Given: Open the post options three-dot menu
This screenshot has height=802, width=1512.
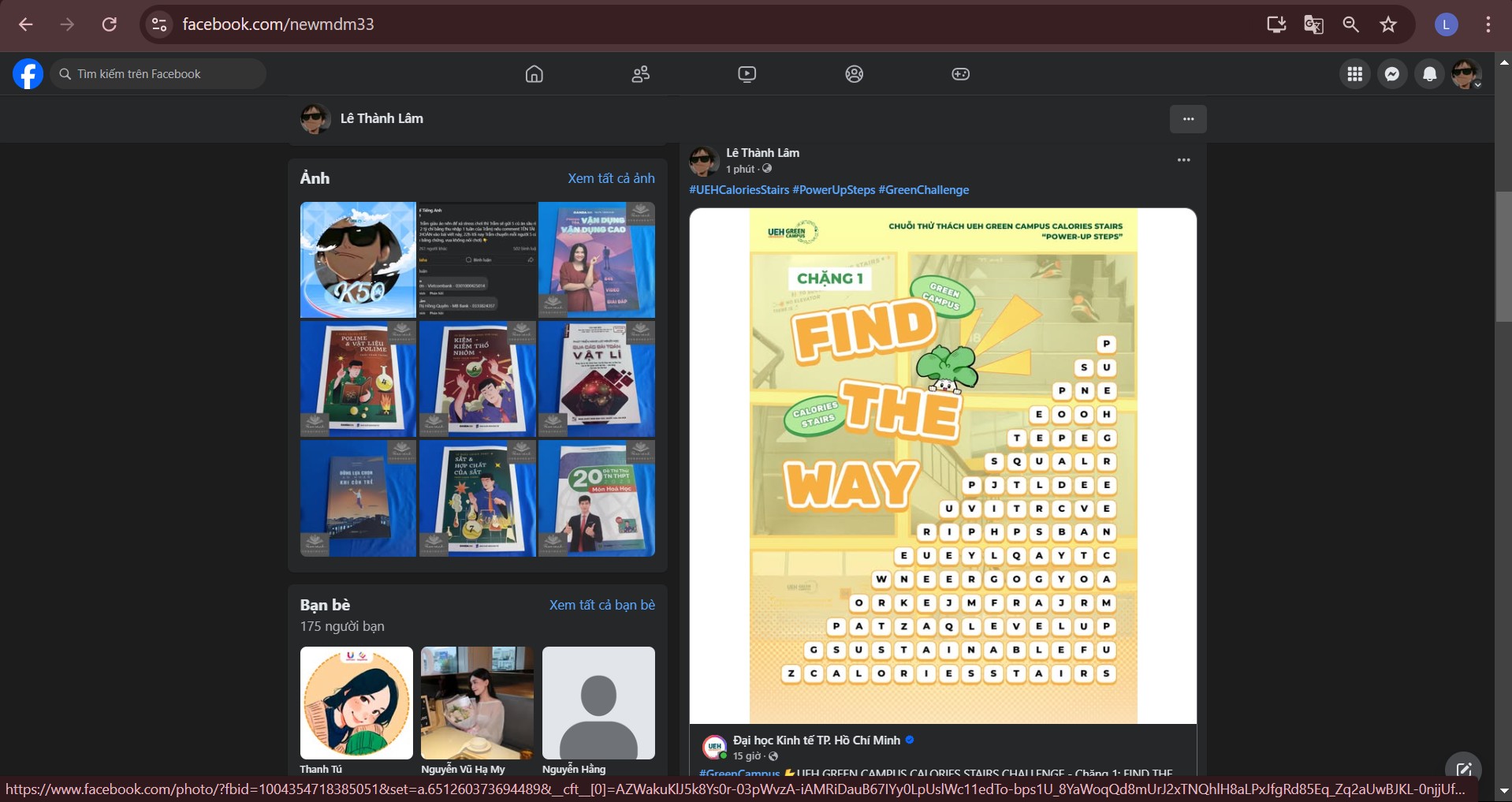Looking at the screenshot, I should point(1183,160).
